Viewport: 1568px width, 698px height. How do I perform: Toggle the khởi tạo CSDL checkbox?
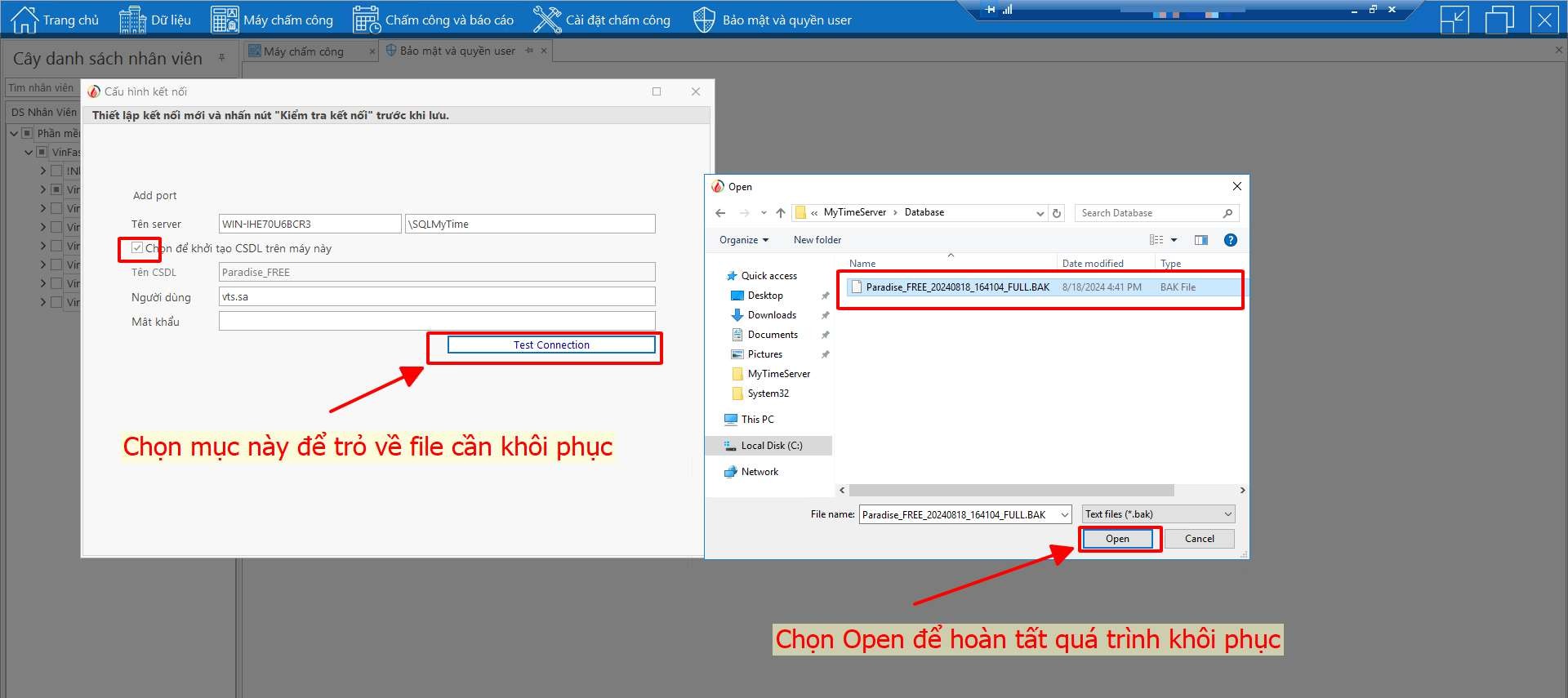[x=137, y=248]
